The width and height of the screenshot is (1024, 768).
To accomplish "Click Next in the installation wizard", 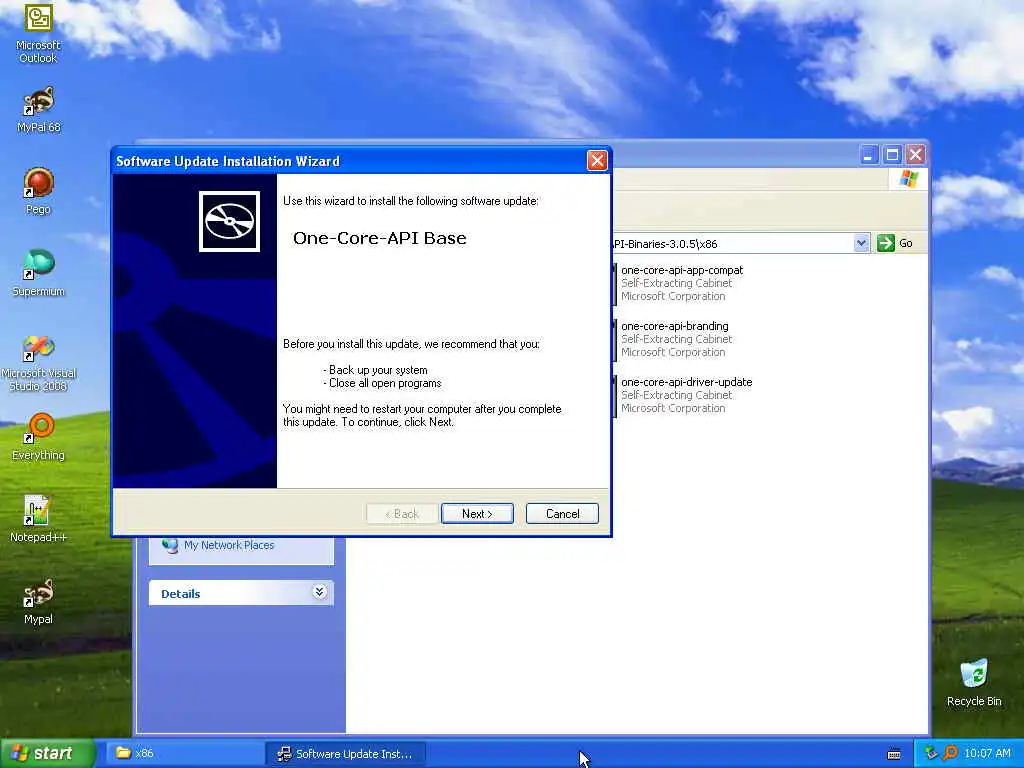I will click(x=477, y=514).
